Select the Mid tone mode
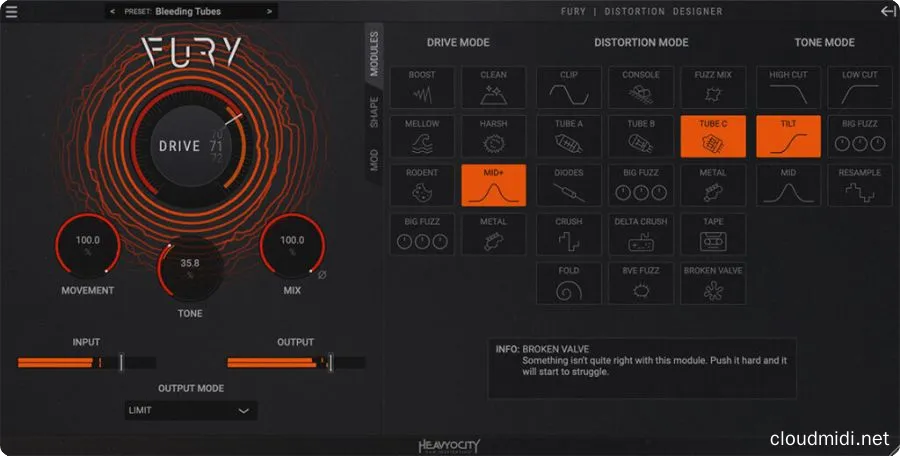Image resolution: width=900 pixels, height=456 pixels. [789, 186]
